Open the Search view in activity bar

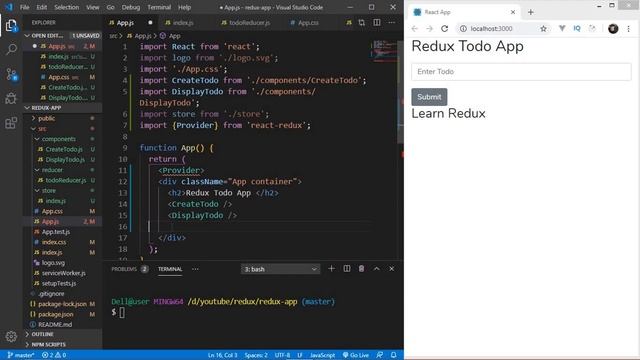pyautogui.click(x=11, y=49)
